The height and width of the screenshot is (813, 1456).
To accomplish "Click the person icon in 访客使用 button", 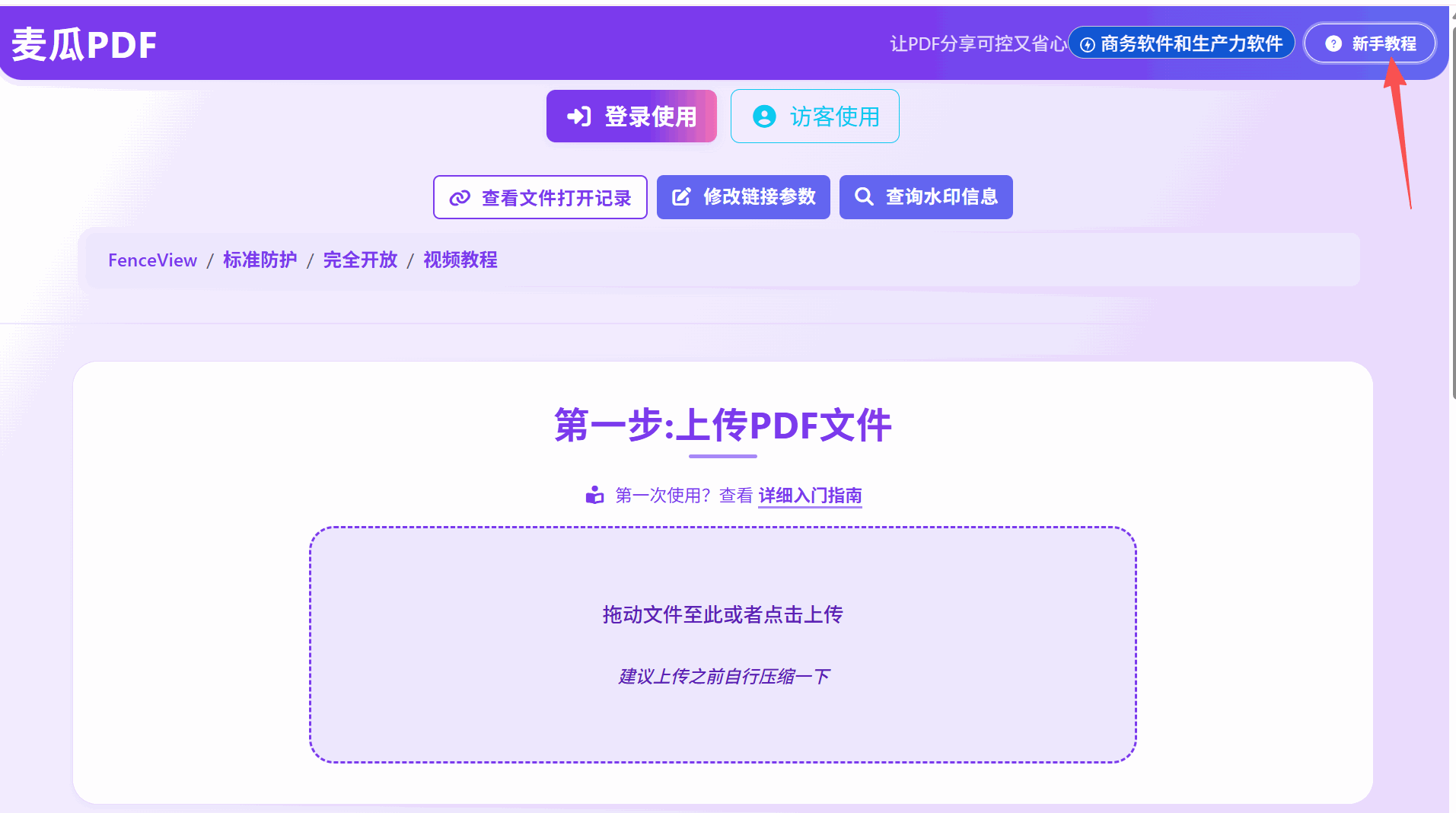I will pyautogui.click(x=764, y=116).
